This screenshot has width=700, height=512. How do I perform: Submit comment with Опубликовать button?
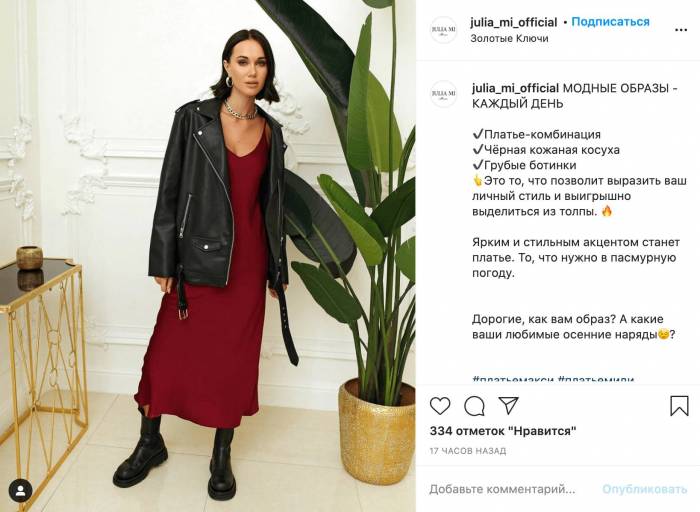(x=645, y=489)
